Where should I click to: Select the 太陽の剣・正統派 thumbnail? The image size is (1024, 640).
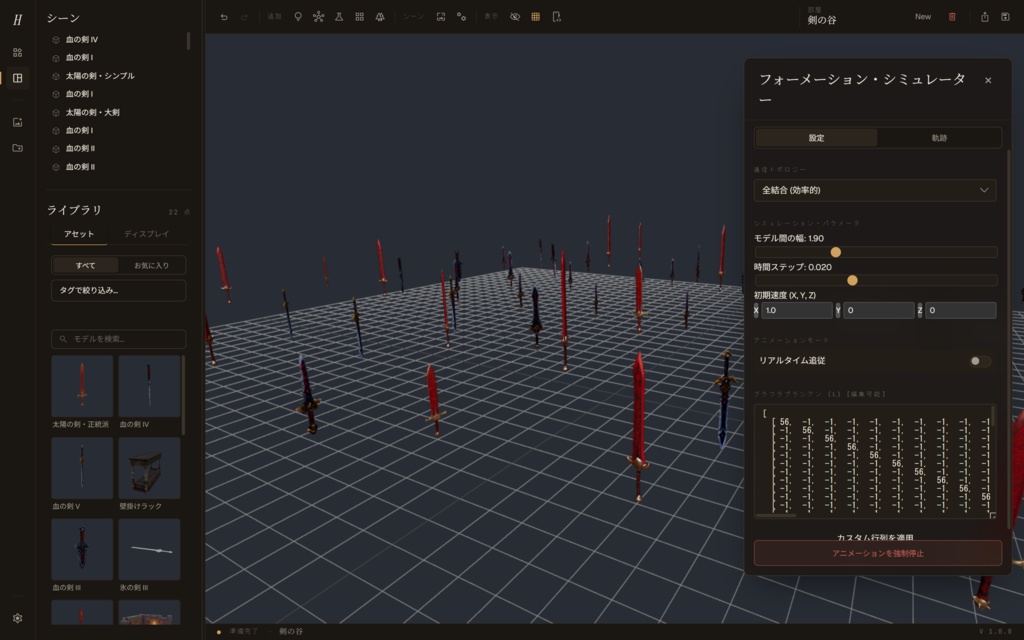click(82, 386)
